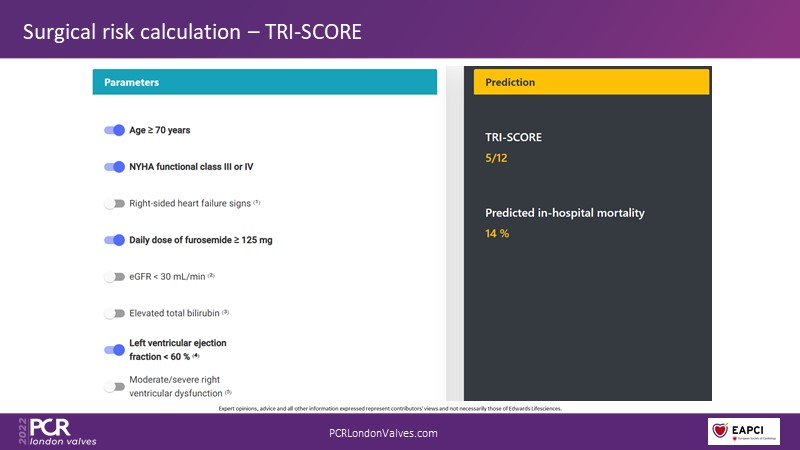Turn off Left ventricular ejection fraction toggle
Screen dimensions: 800x450
coord(114,349)
